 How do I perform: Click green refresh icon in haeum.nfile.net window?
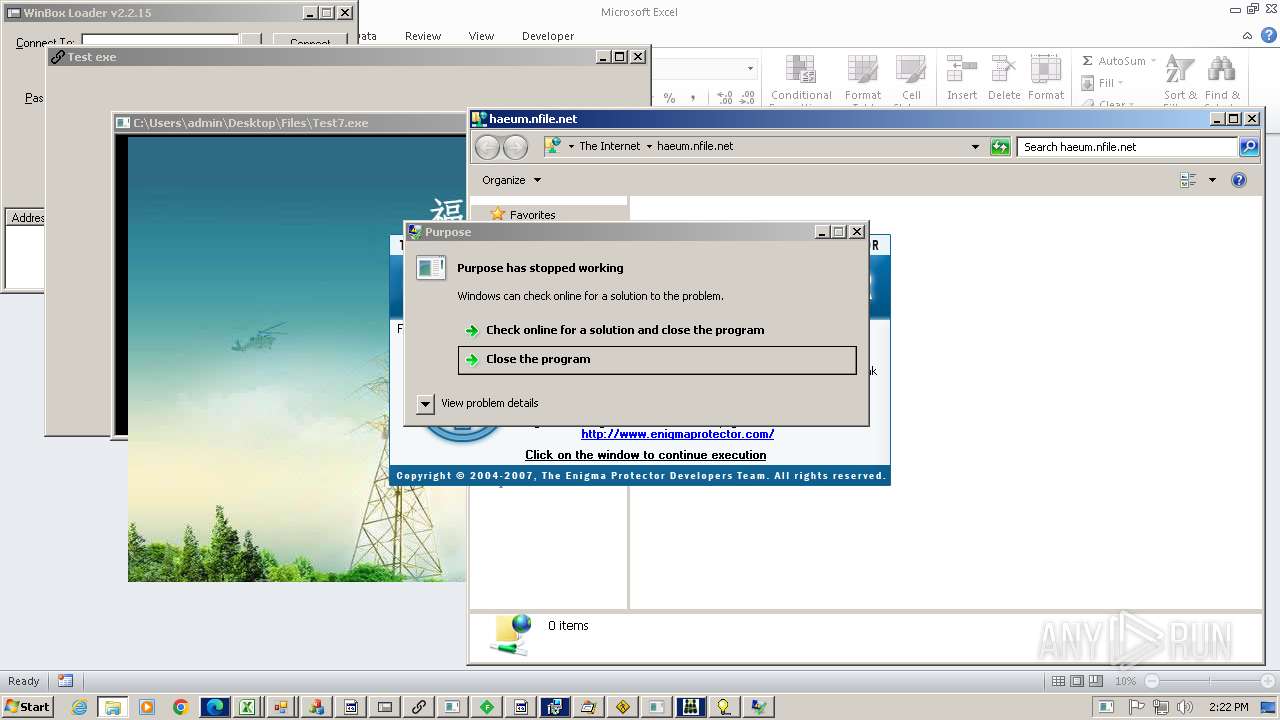tap(1000, 147)
